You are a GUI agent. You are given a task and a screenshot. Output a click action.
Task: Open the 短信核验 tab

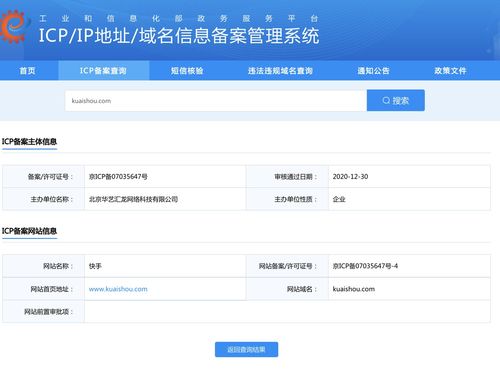187,71
